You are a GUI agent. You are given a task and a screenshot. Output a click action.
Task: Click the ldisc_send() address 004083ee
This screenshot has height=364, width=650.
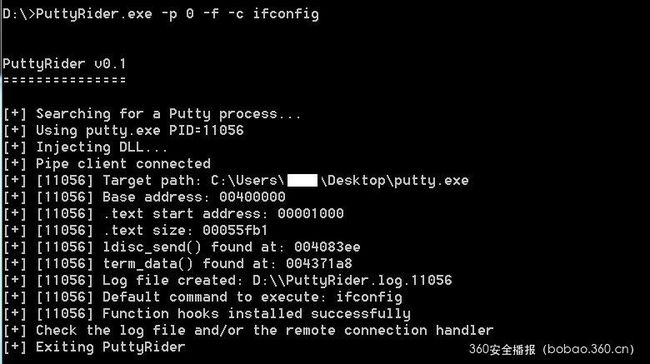[327, 247]
